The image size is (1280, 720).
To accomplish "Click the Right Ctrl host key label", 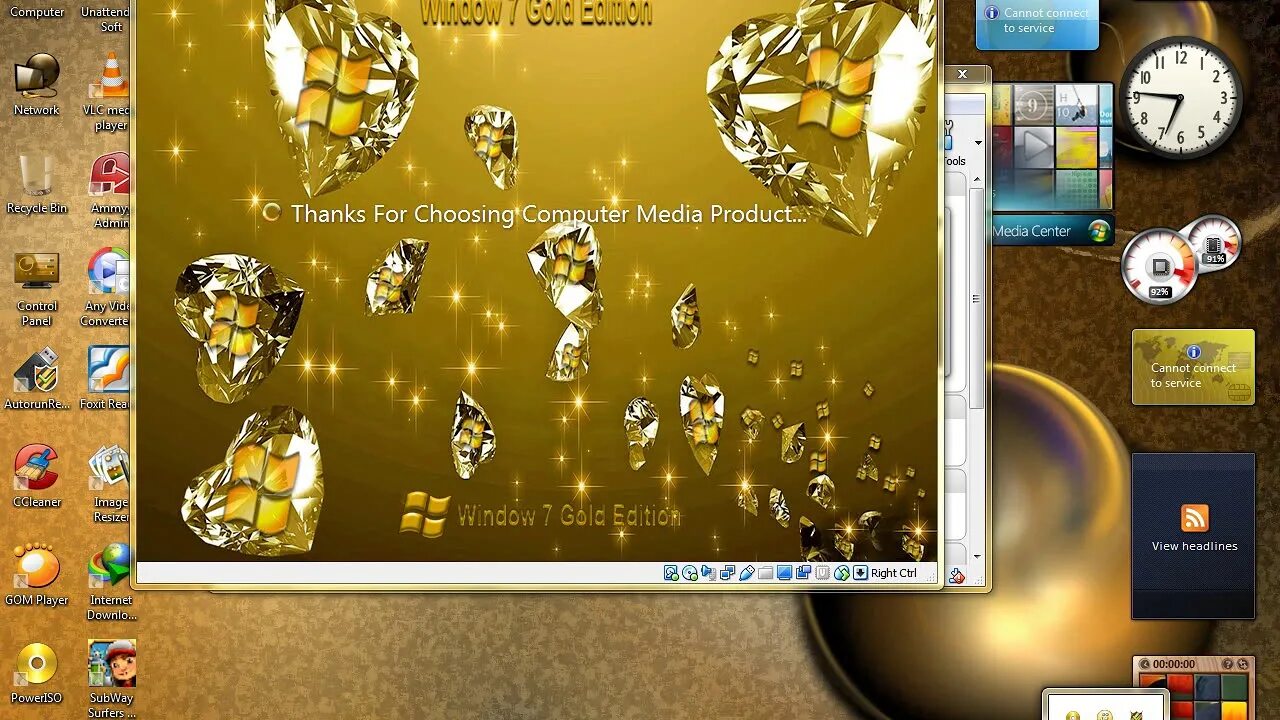I will [894, 573].
